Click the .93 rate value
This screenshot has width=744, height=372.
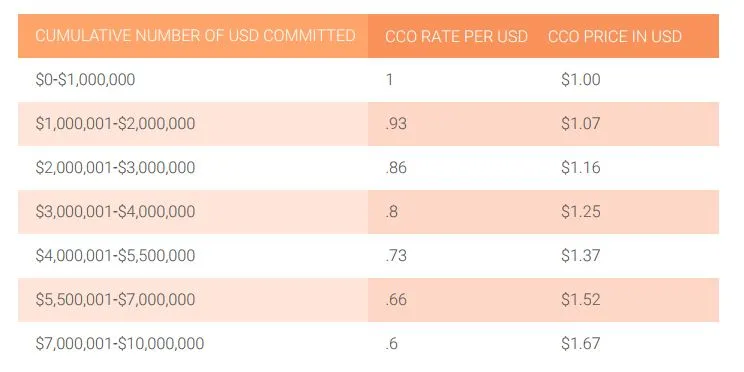point(396,124)
